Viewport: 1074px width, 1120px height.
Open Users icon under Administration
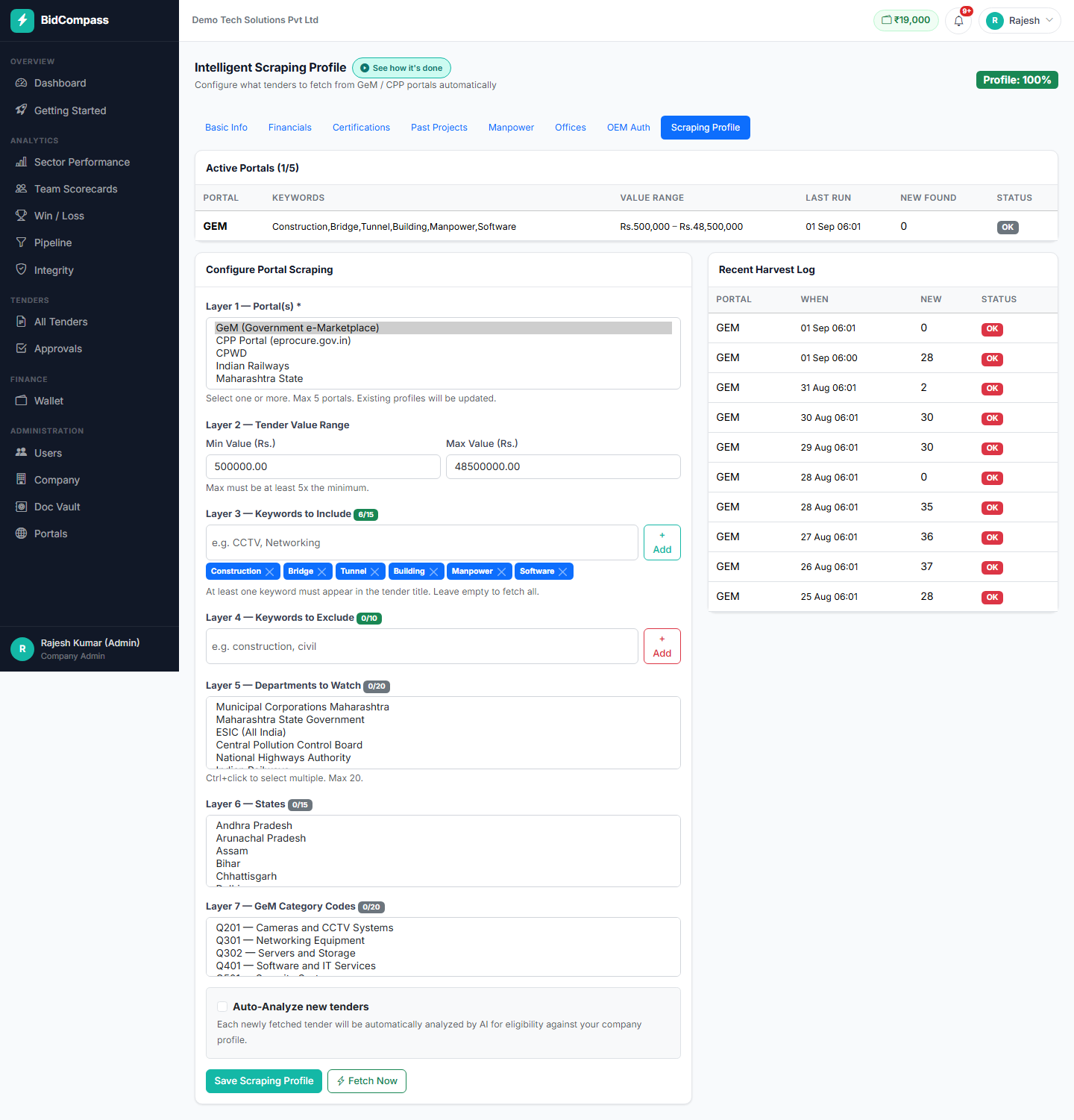click(21, 453)
